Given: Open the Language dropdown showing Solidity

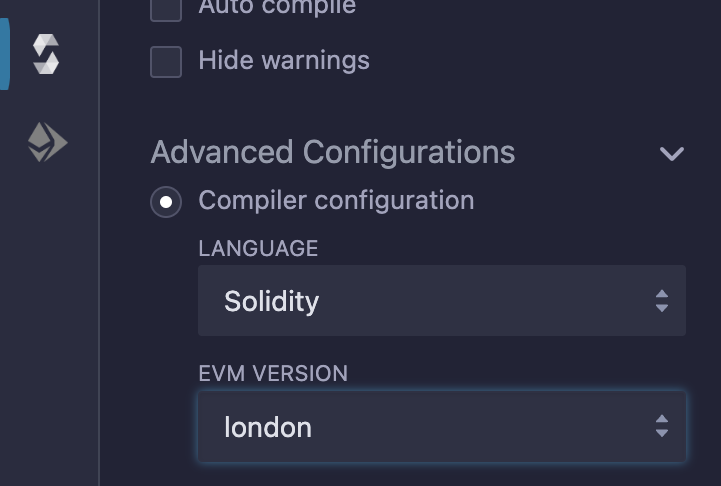Looking at the screenshot, I should click(x=440, y=301).
